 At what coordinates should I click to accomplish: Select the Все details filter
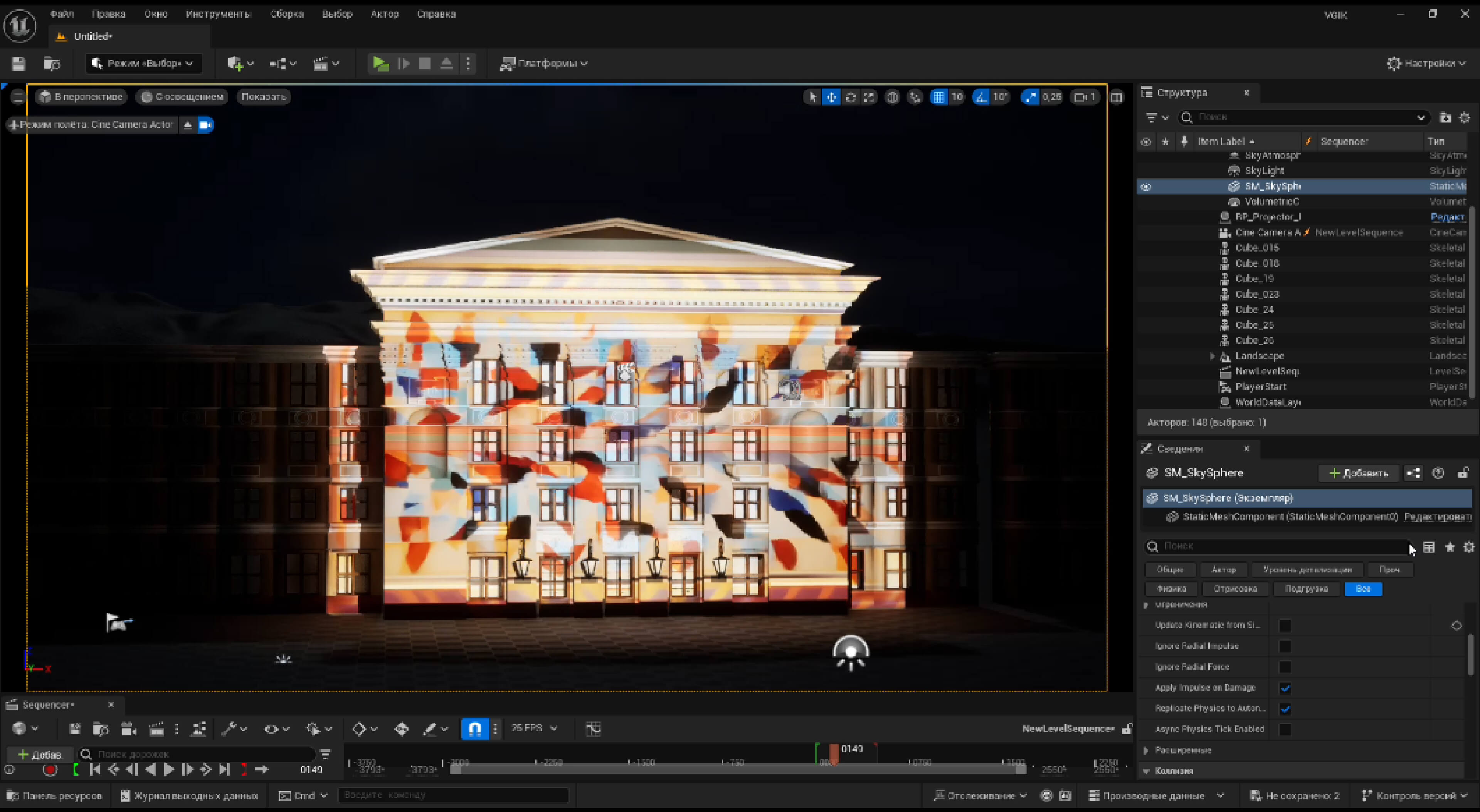click(1363, 589)
